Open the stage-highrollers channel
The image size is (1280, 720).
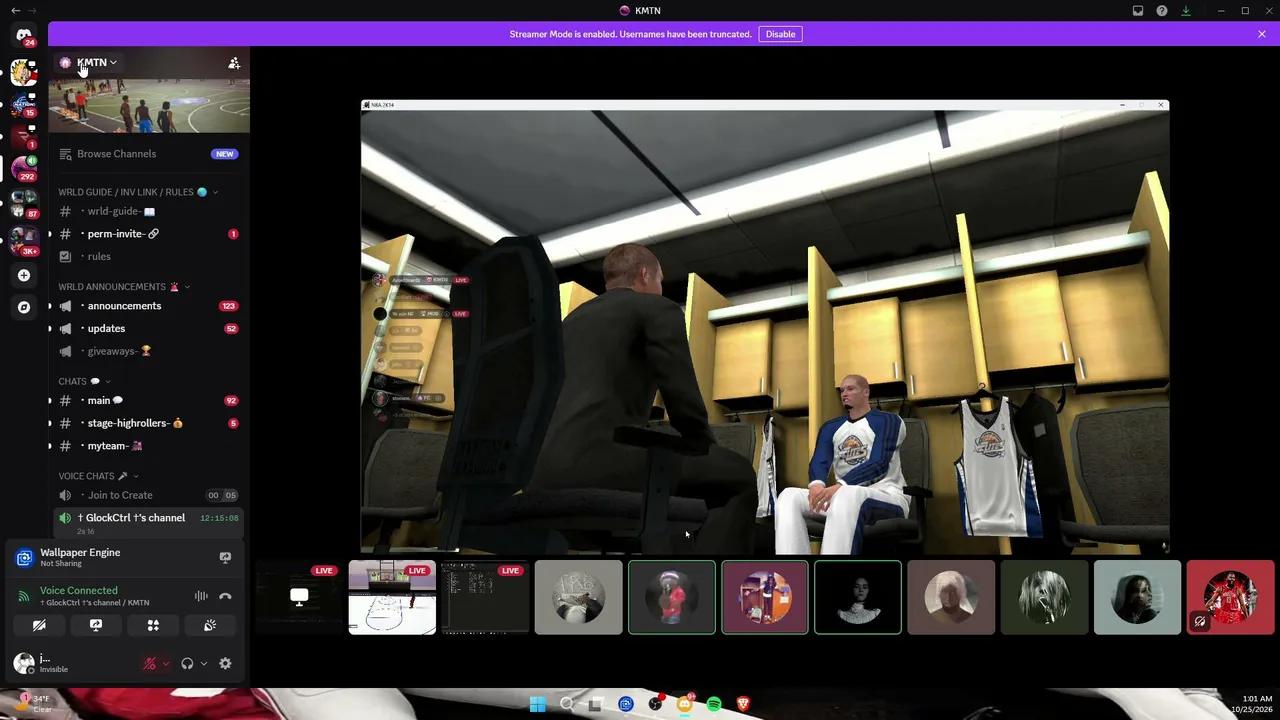point(149,423)
